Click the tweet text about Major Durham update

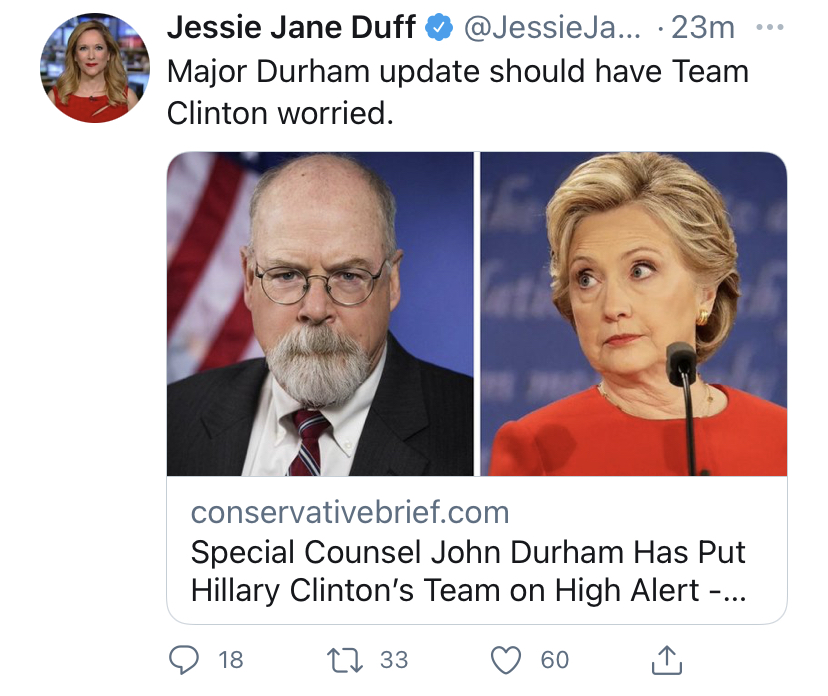(457, 92)
